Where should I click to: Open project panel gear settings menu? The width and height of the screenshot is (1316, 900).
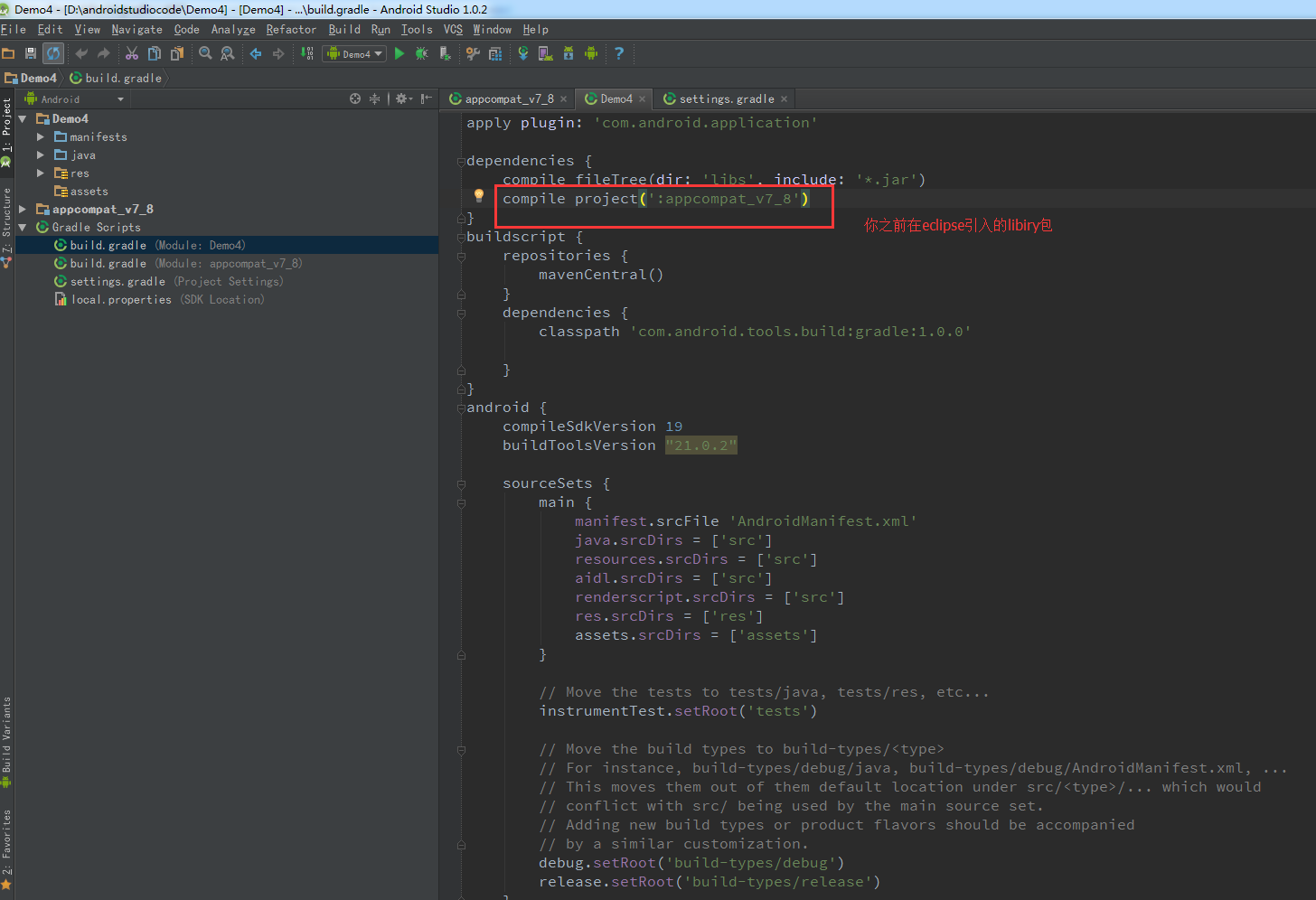[404, 98]
